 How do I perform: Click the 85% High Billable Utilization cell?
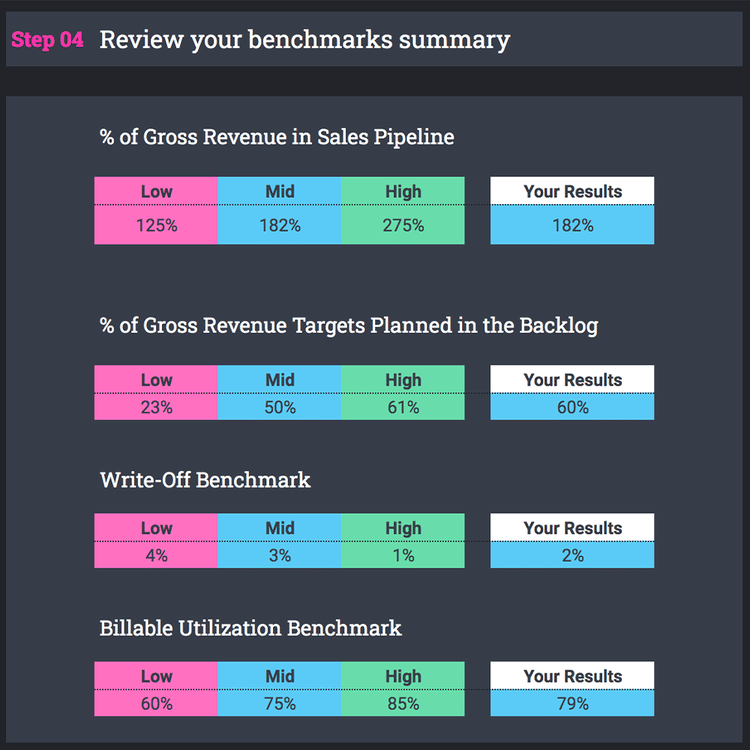tap(403, 703)
